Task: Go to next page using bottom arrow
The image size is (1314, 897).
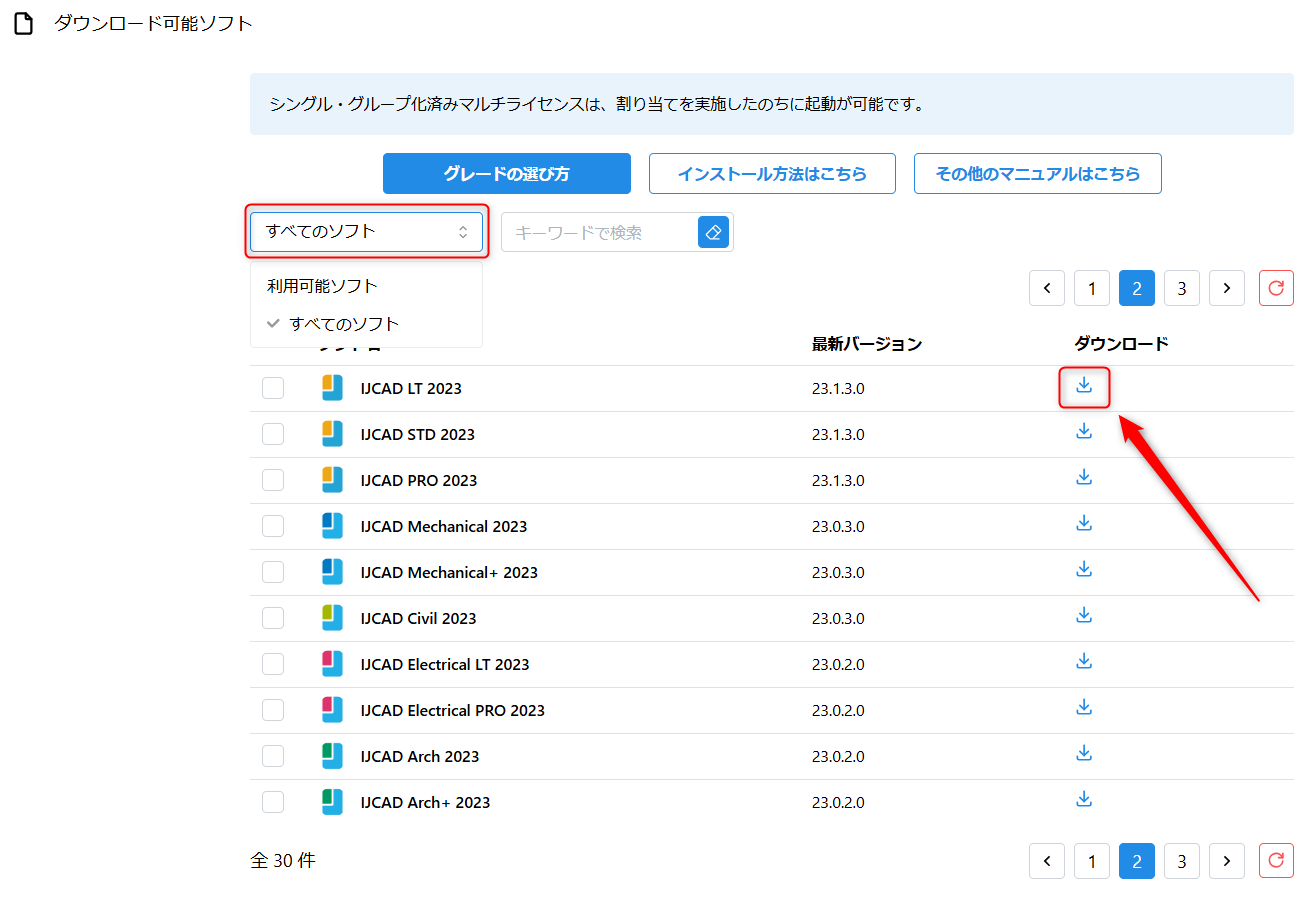Action: (x=1227, y=860)
